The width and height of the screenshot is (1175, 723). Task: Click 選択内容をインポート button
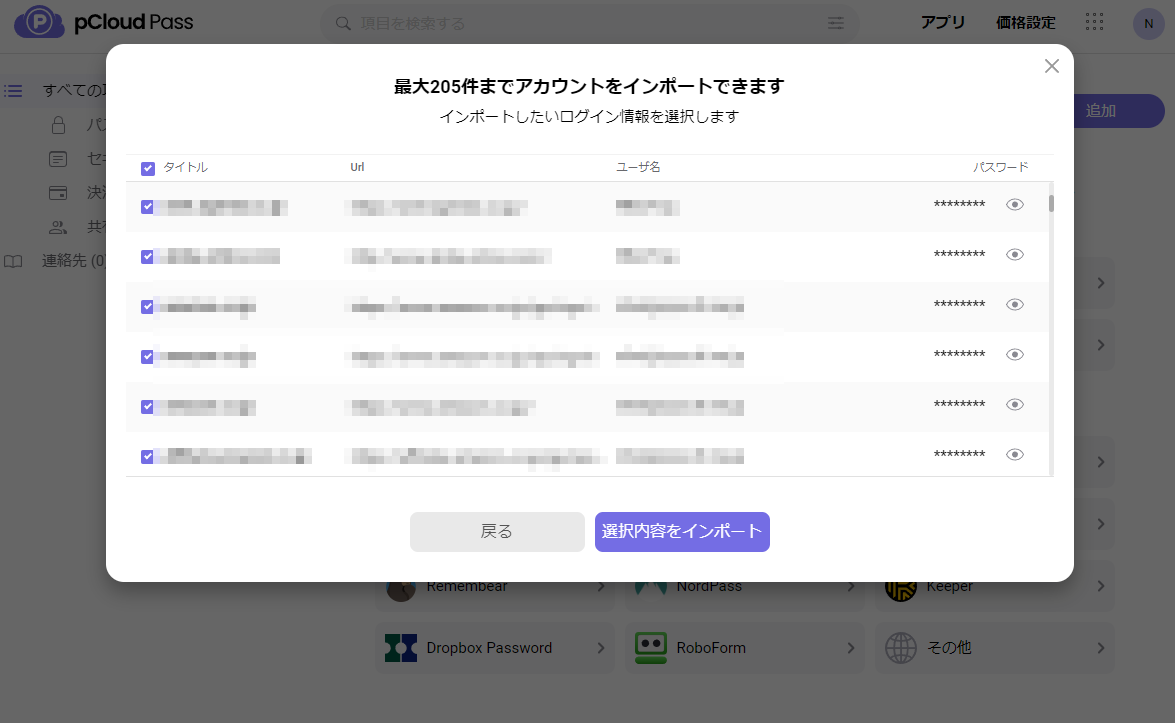pyautogui.click(x=682, y=532)
